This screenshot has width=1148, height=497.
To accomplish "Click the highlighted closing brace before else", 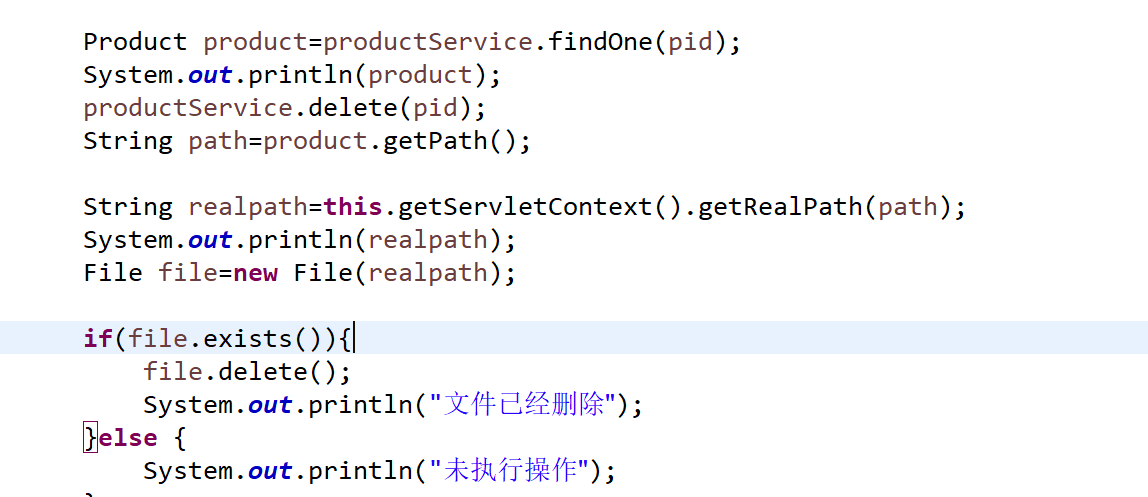I will click(91, 438).
